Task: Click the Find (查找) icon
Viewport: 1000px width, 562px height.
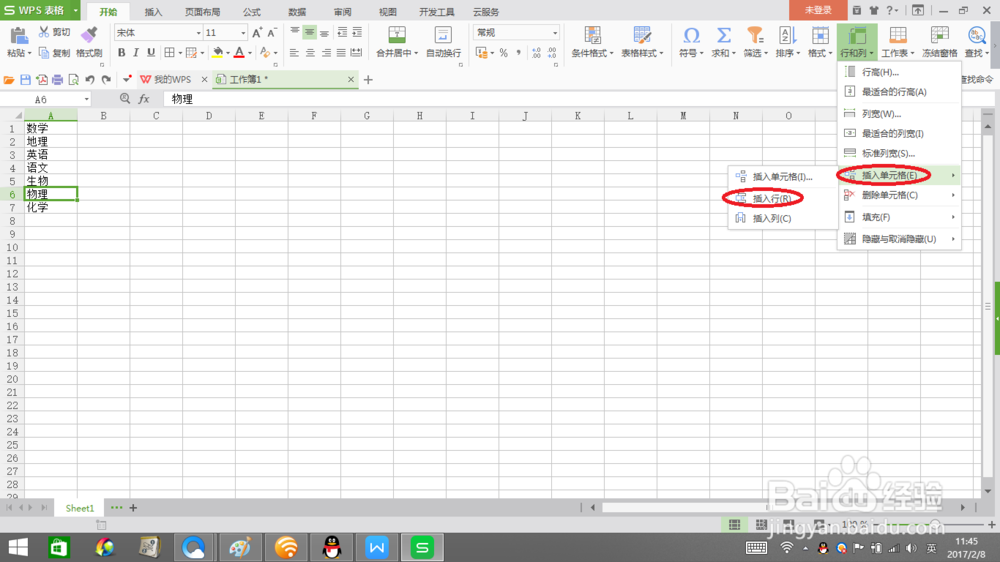Action: coord(976,34)
